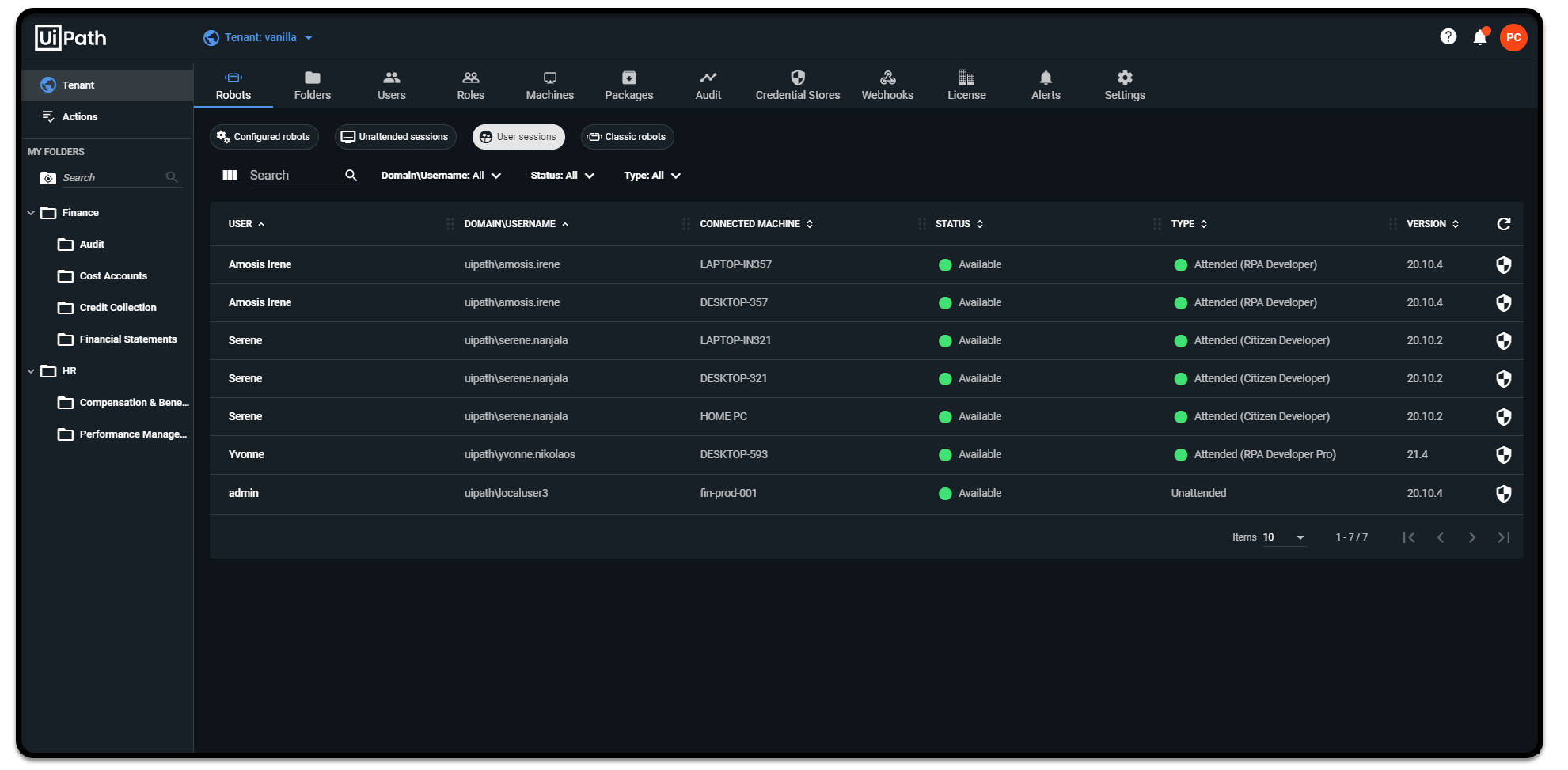Open the Users tab
Screen dimensions: 1568x770
(392, 85)
